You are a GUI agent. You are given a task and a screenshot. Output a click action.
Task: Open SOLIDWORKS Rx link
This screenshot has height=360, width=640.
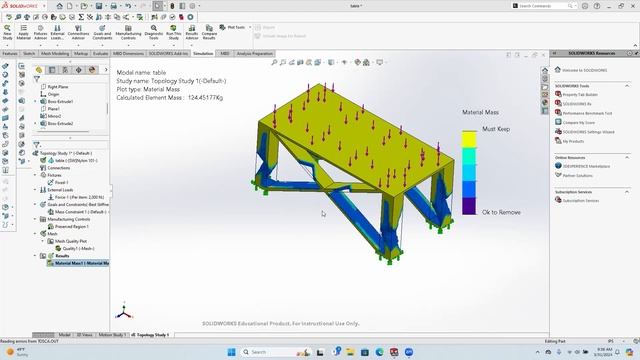[x=577, y=104]
